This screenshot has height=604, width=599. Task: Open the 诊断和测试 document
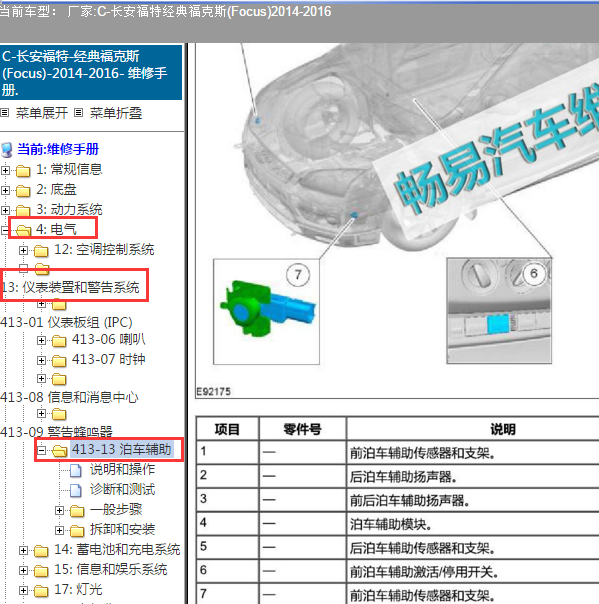click(122, 489)
